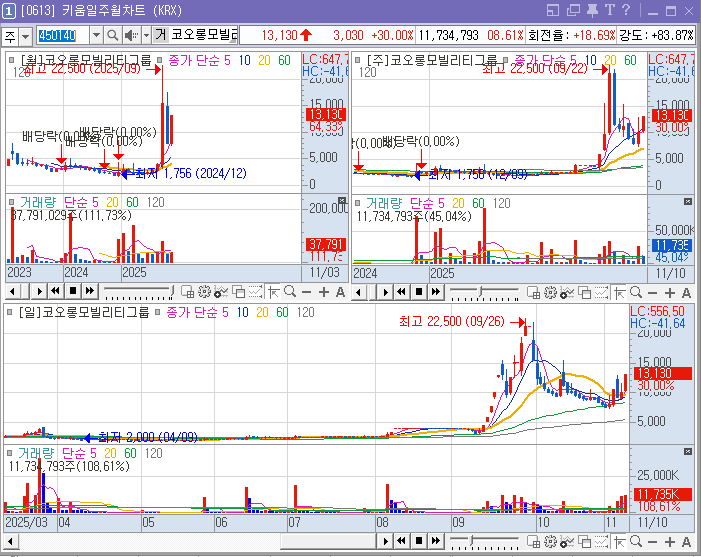Click the weekly chart dotted-line chart icon
Image resolution: width=701 pixels, height=557 pixels.
[601, 293]
